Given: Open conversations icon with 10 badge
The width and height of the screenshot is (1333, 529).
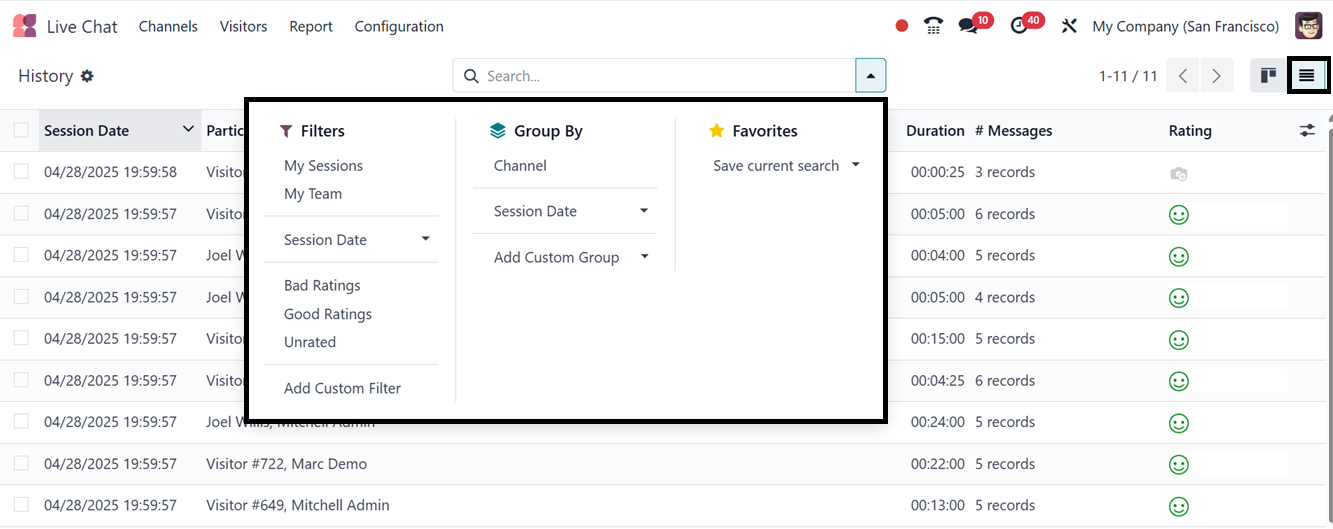Looking at the screenshot, I should [x=968, y=26].
